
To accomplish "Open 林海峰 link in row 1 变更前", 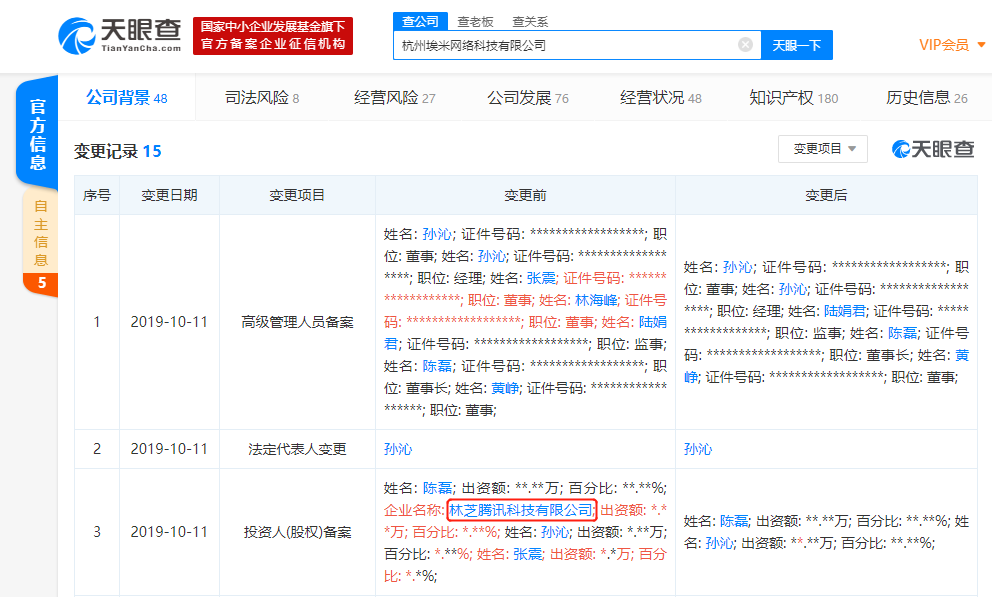I will click(596, 300).
